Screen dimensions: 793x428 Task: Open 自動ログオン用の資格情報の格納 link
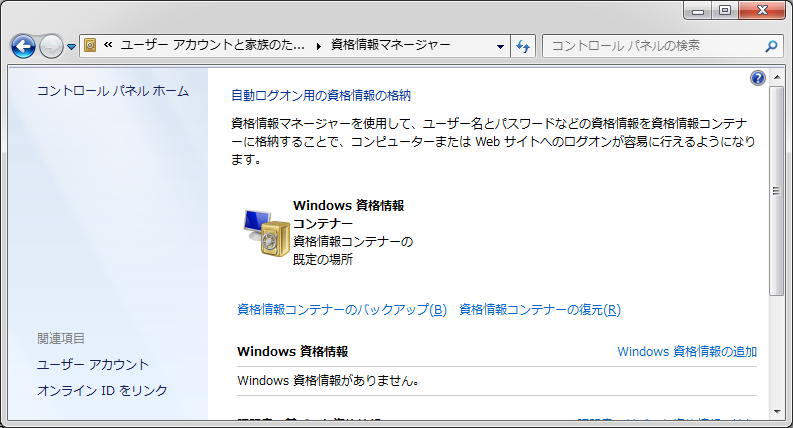pyautogui.click(x=321, y=96)
